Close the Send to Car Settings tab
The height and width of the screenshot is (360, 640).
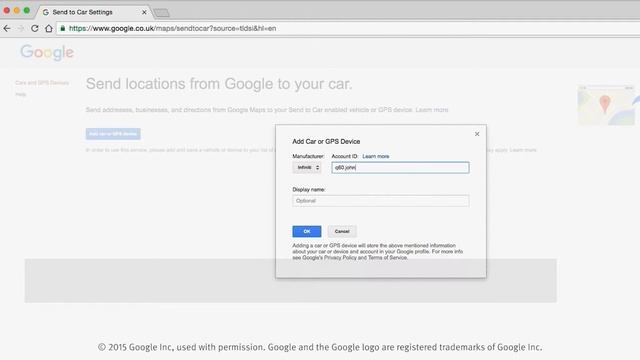click(x=144, y=12)
